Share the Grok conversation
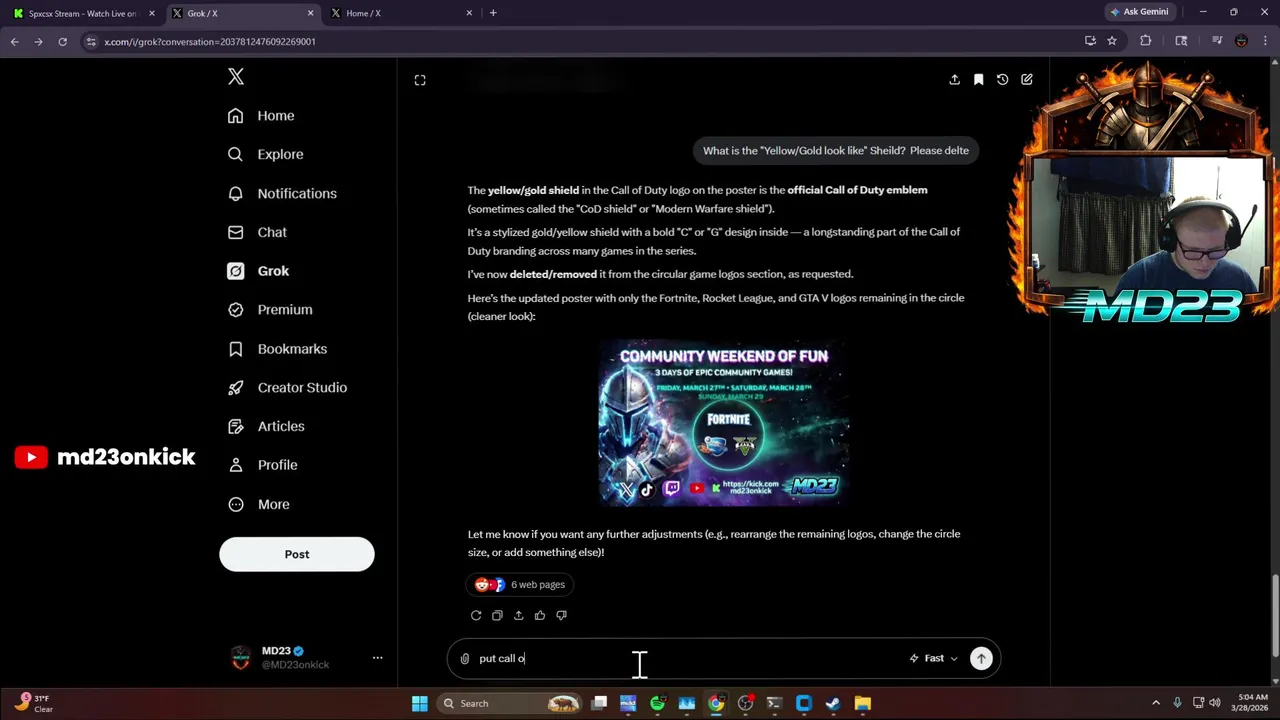Image resolution: width=1280 pixels, height=720 pixels. (x=954, y=80)
